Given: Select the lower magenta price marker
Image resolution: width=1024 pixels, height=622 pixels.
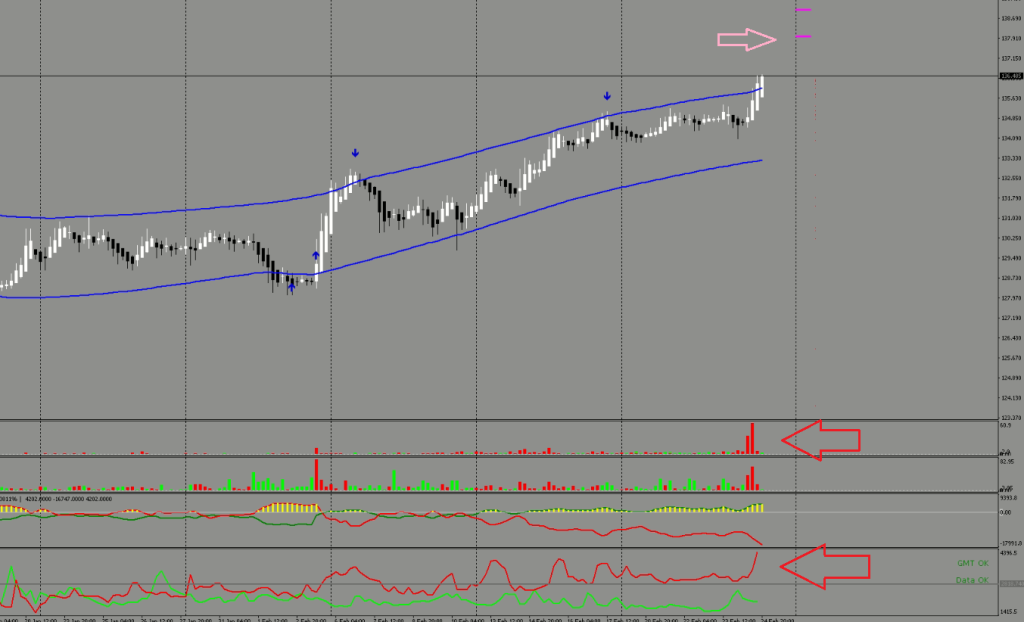Looking at the screenshot, I should pyautogui.click(x=803, y=37).
